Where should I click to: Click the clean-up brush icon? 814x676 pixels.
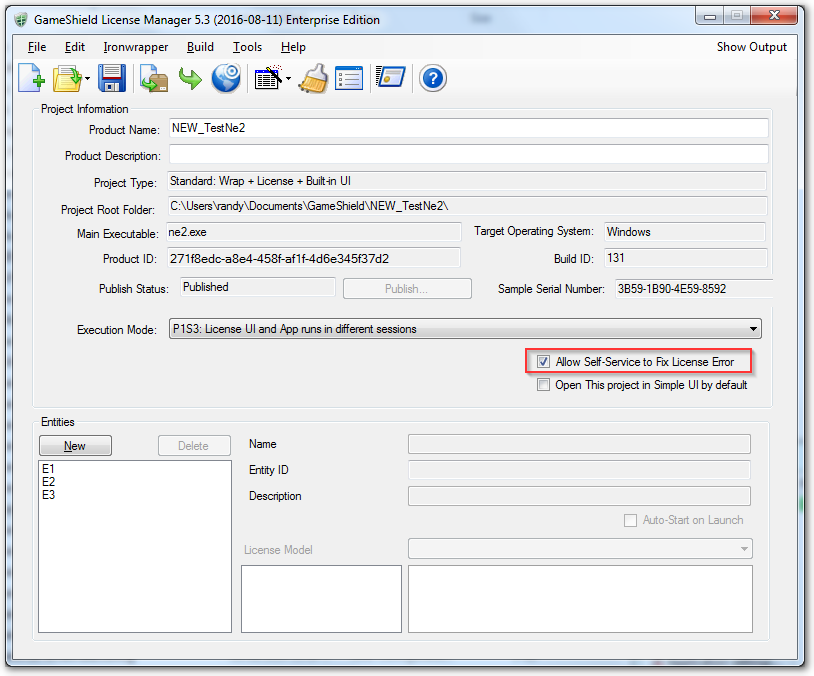pos(313,78)
